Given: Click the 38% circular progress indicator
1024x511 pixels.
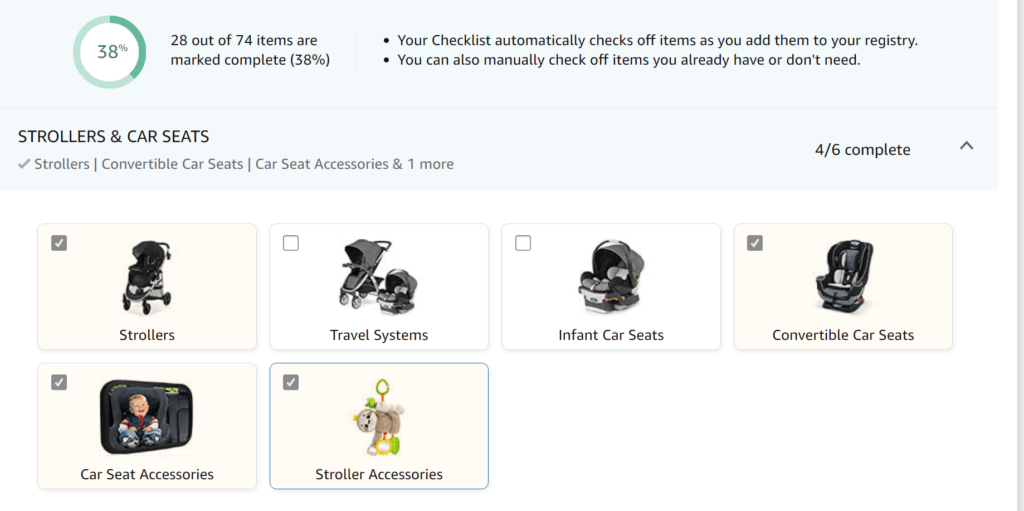Looking at the screenshot, I should tap(110, 52).
